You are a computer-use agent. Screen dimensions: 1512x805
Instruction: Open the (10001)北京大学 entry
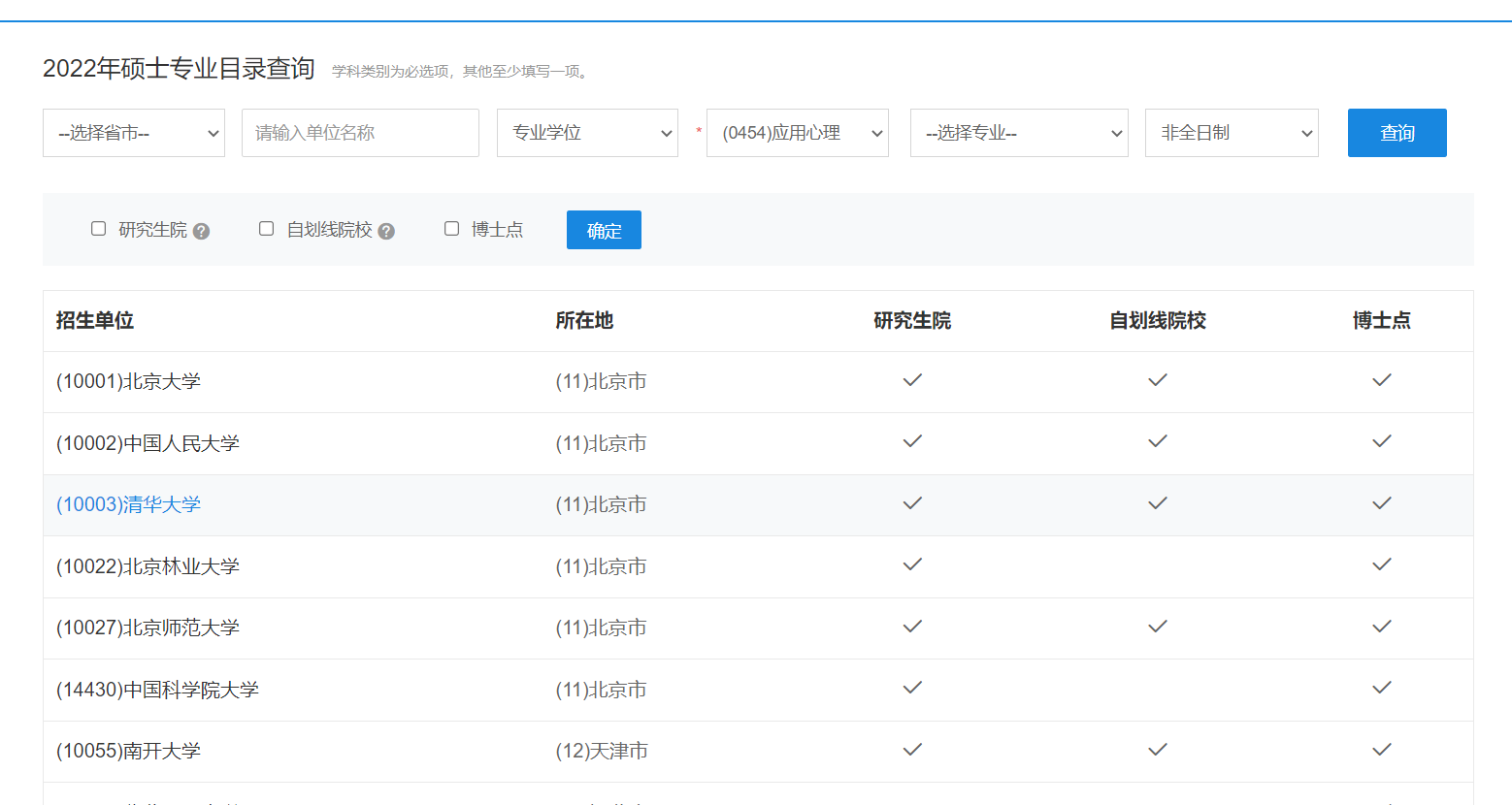[128, 381]
